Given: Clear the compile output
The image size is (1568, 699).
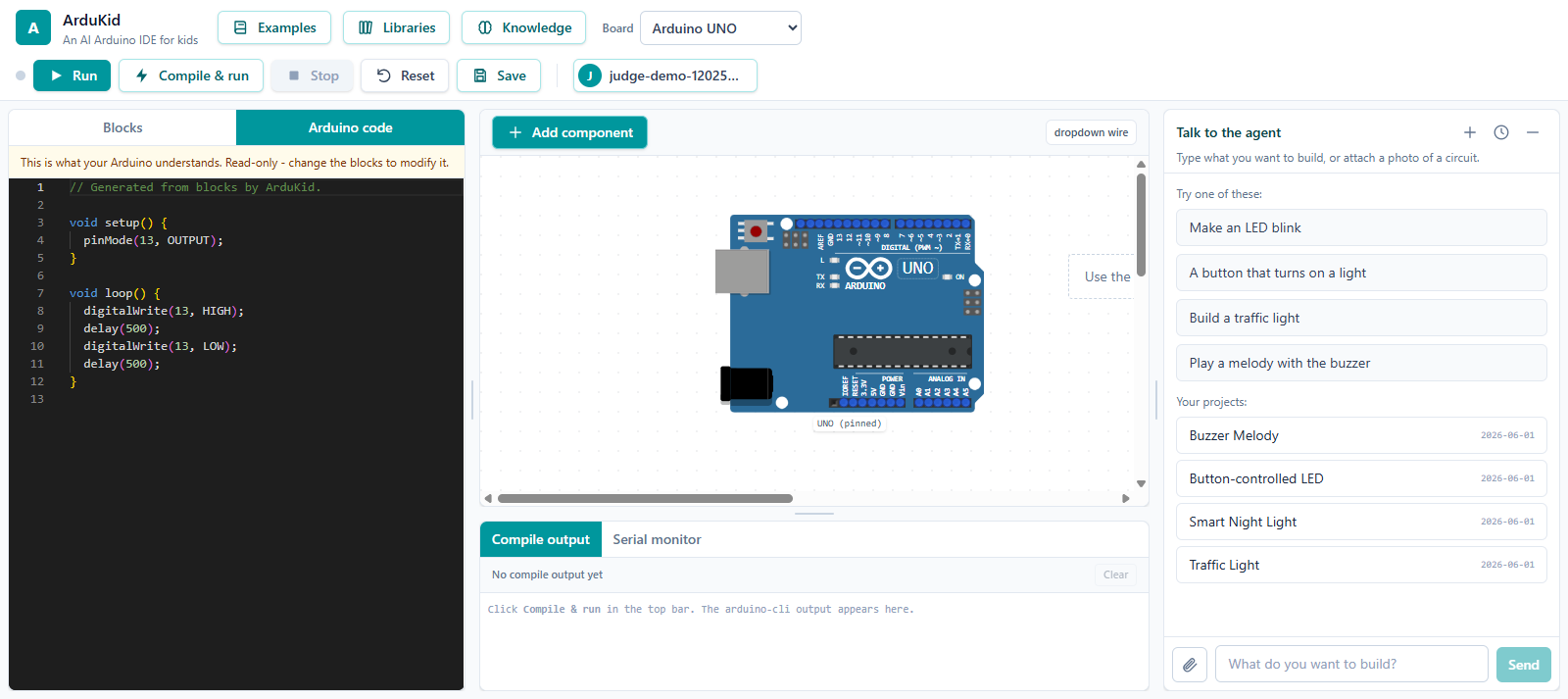Looking at the screenshot, I should (x=1115, y=574).
